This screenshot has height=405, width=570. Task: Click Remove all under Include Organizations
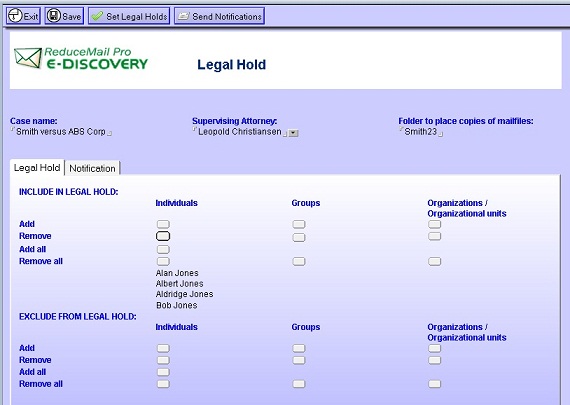pyautogui.click(x=434, y=261)
